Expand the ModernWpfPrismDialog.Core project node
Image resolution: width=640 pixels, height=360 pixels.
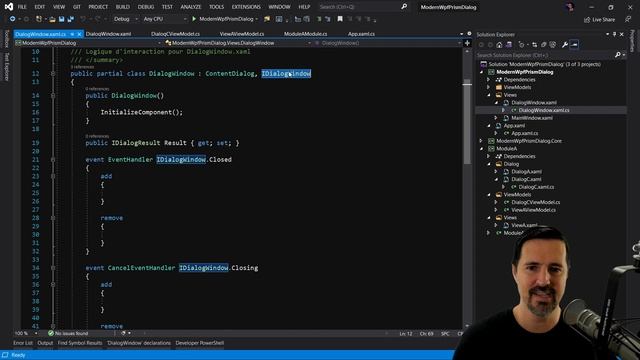click(x=481, y=141)
